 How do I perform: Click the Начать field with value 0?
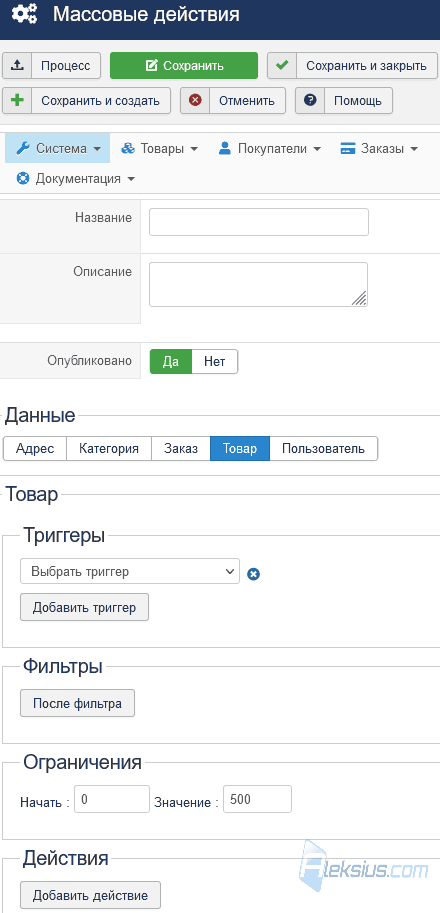(112, 799)
